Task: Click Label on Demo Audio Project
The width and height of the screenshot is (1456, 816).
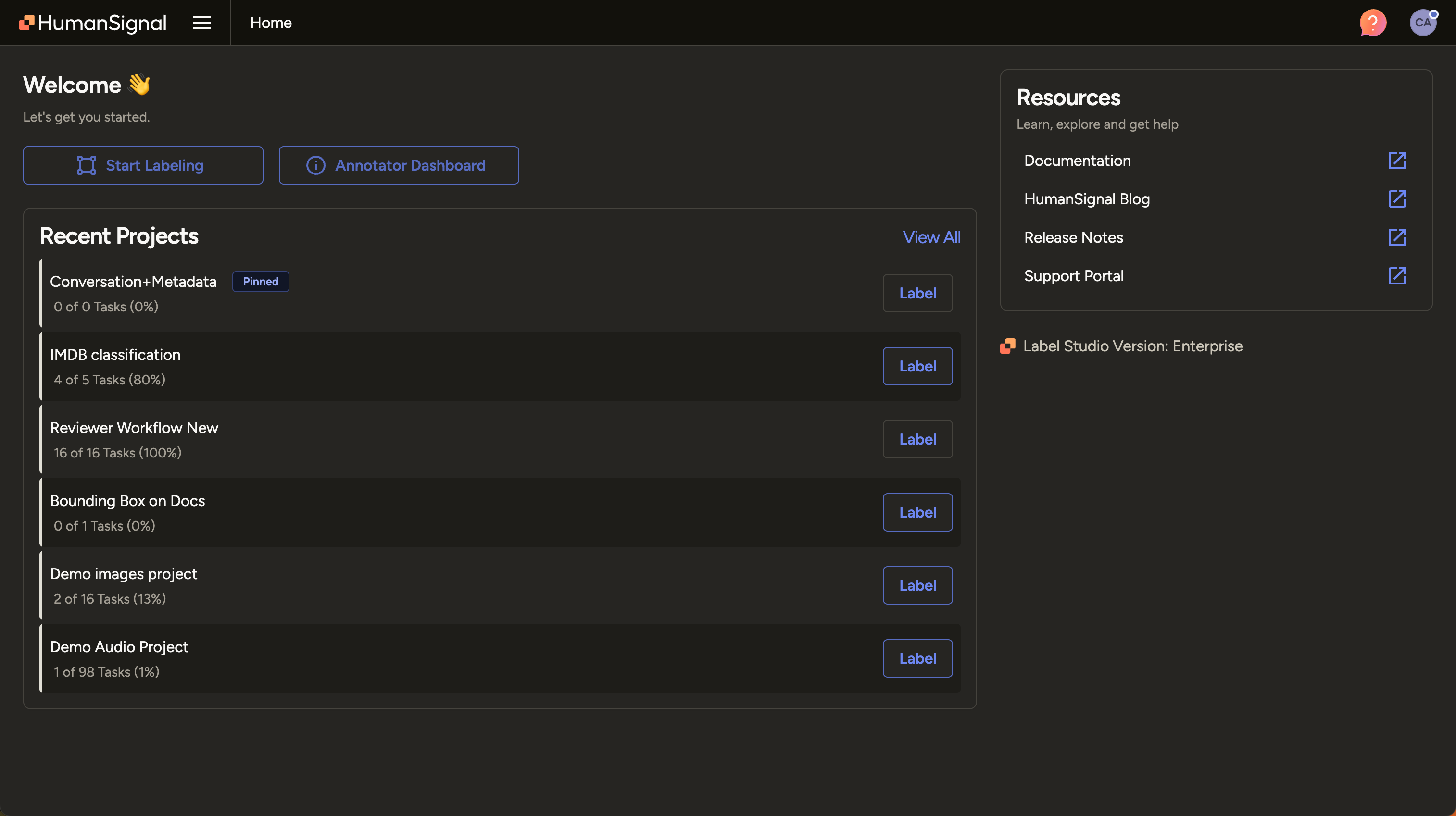Action: 917,658
